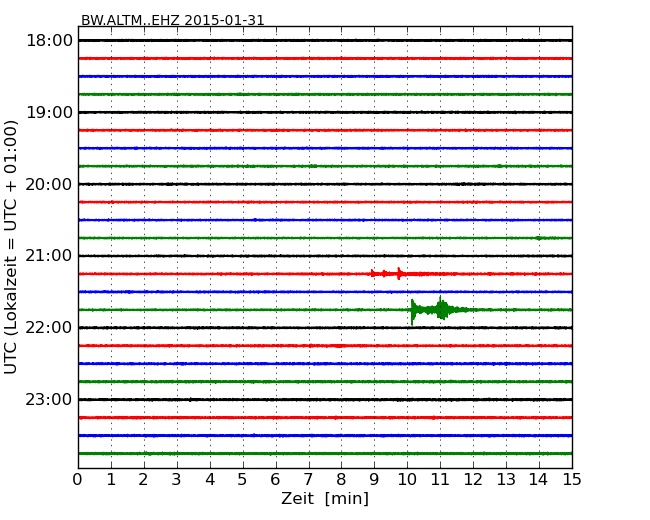Click the x-axis tick label 7
This screenshot has width=650, height=520.
[x=308, y=479]
